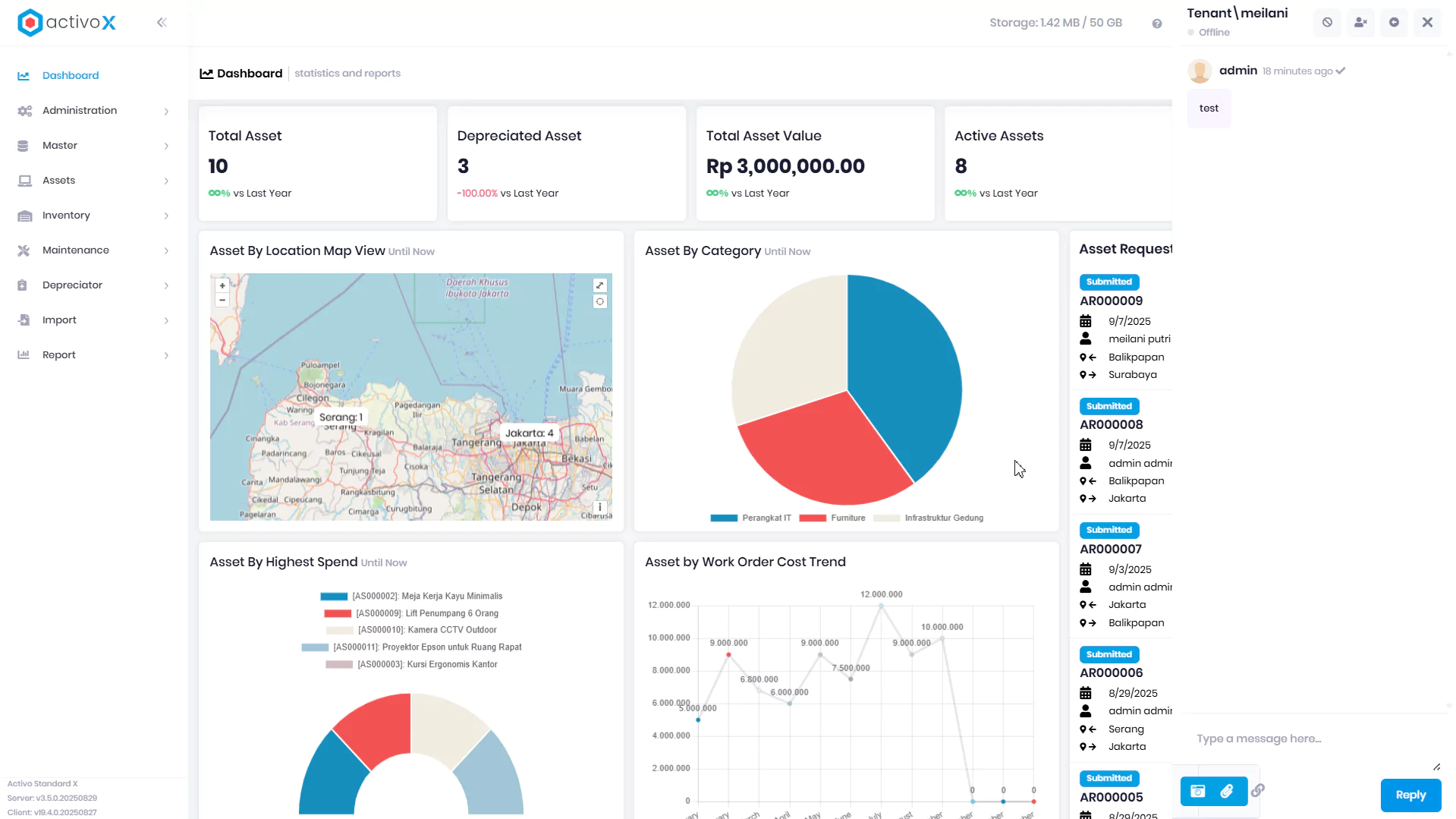Click the Storage: 1.42 MB / 50 GB text

(x=1055, y=23)
